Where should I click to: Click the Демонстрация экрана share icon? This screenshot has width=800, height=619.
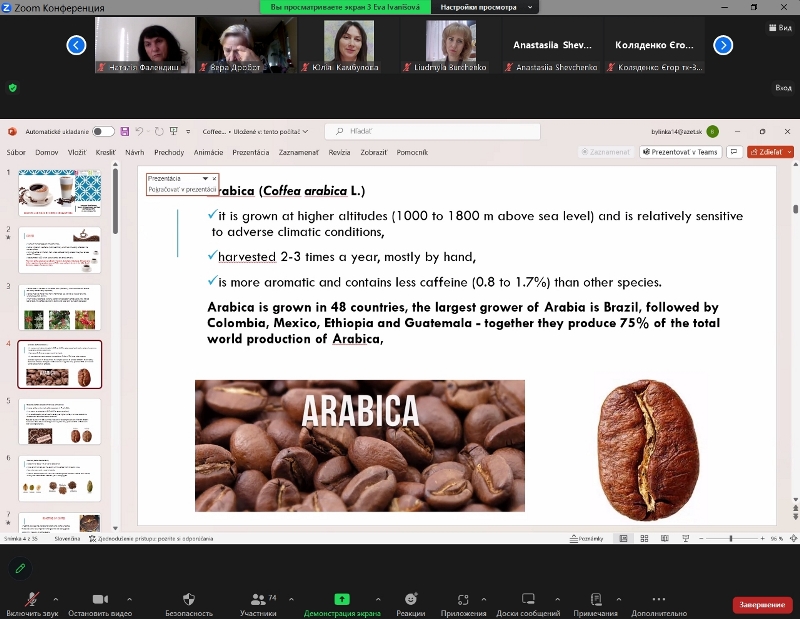341,598
